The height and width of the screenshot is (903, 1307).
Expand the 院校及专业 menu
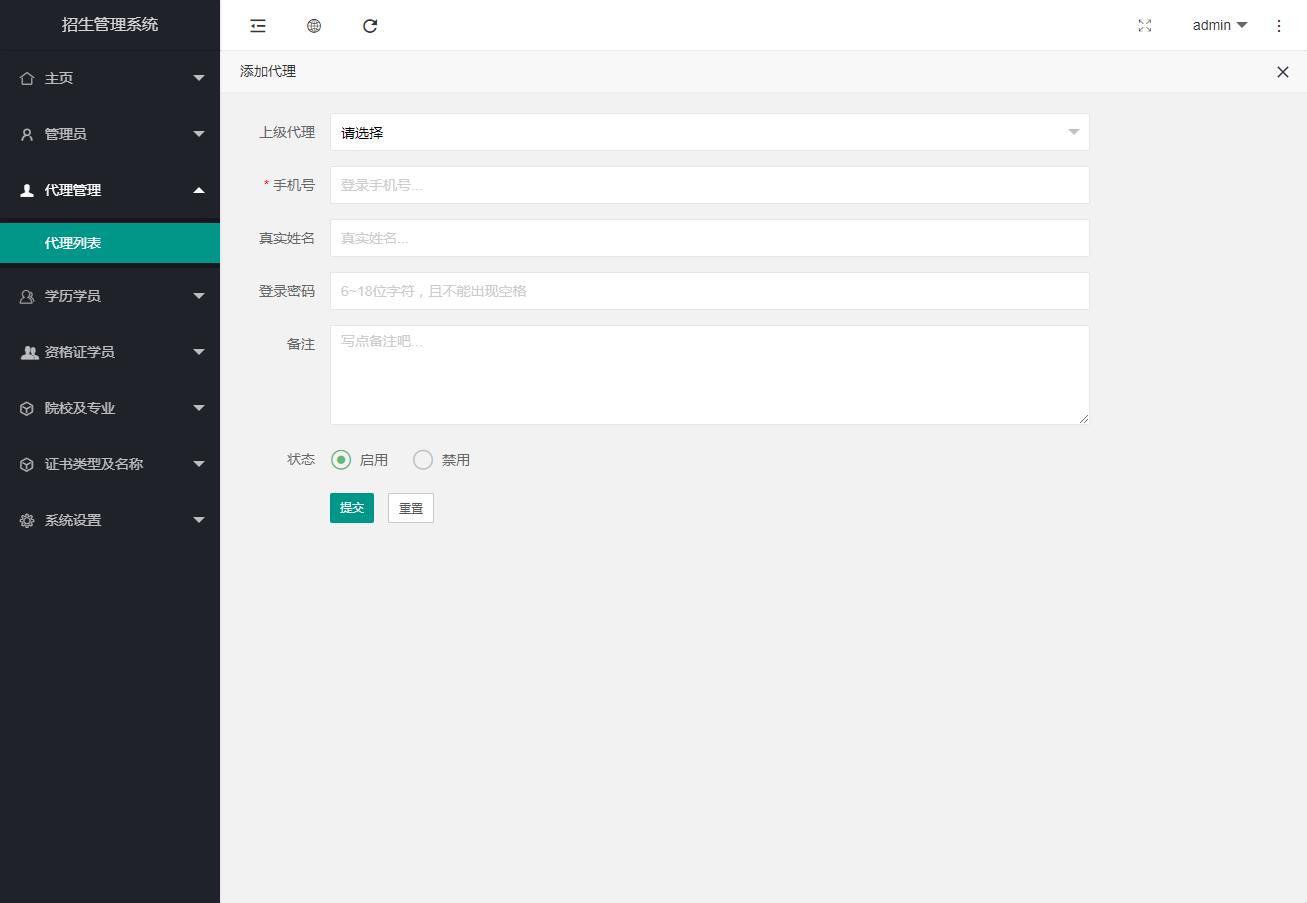tap(110, 408)
